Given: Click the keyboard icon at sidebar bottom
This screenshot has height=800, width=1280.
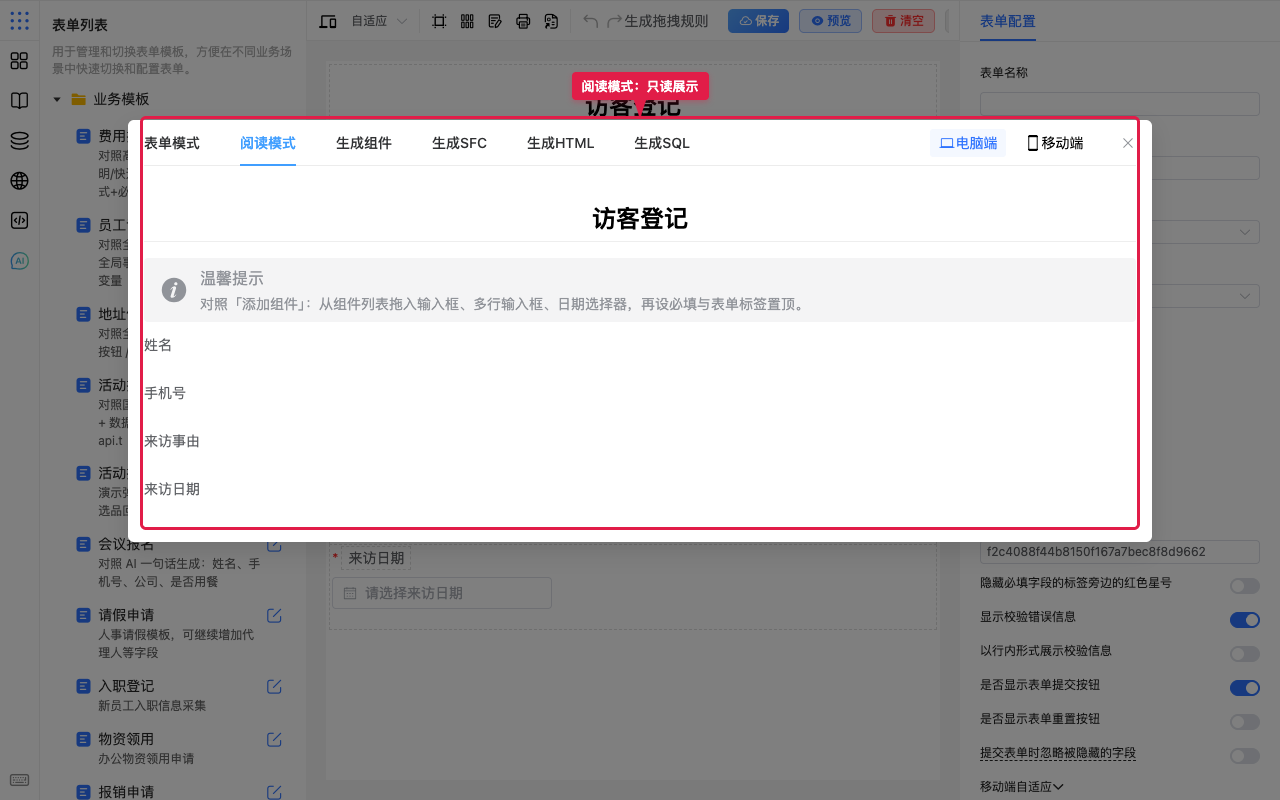Looking at the screenshot, I should tap(19, 780).
